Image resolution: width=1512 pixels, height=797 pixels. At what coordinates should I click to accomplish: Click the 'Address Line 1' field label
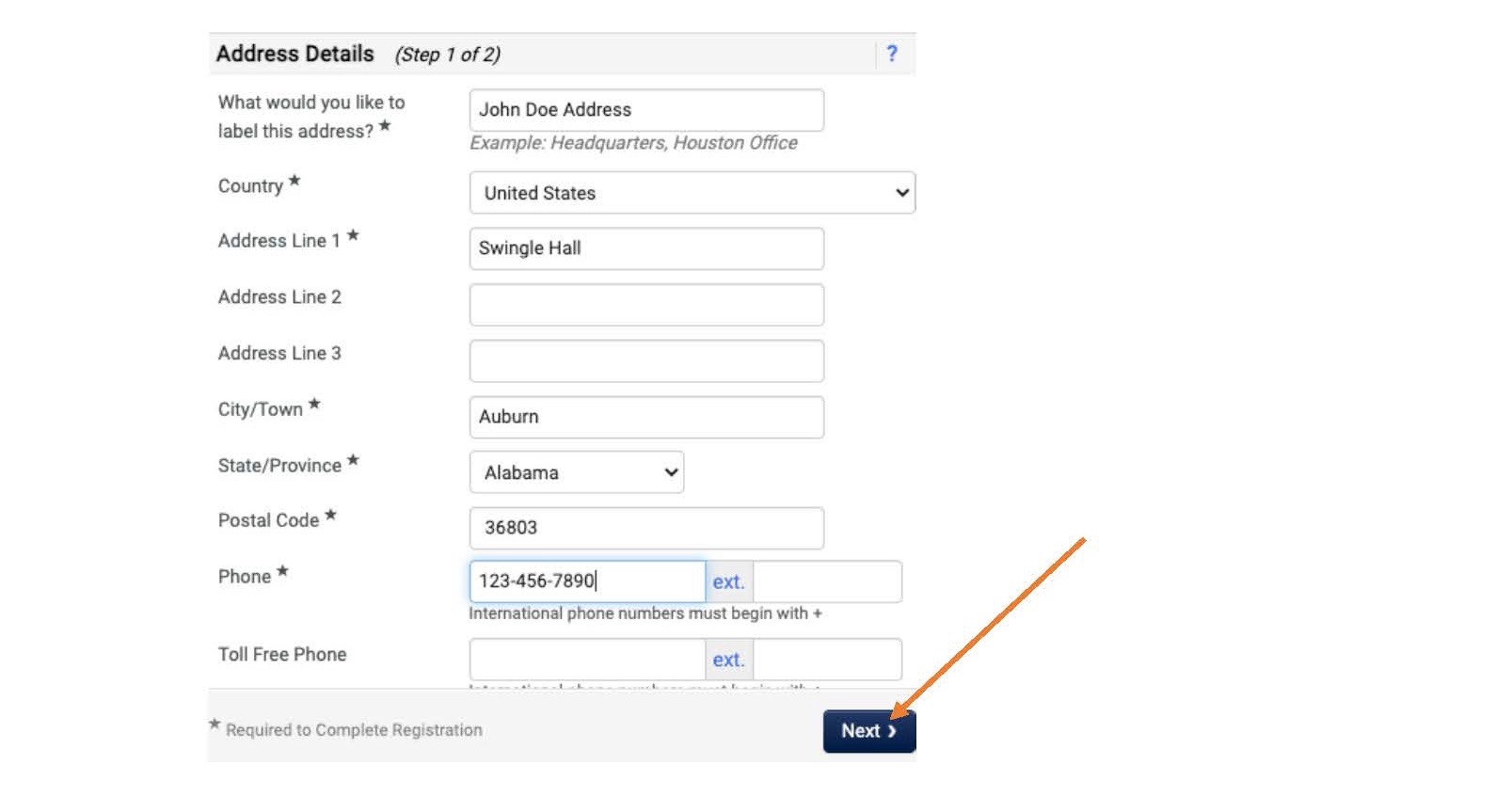(x=279, y=241)
